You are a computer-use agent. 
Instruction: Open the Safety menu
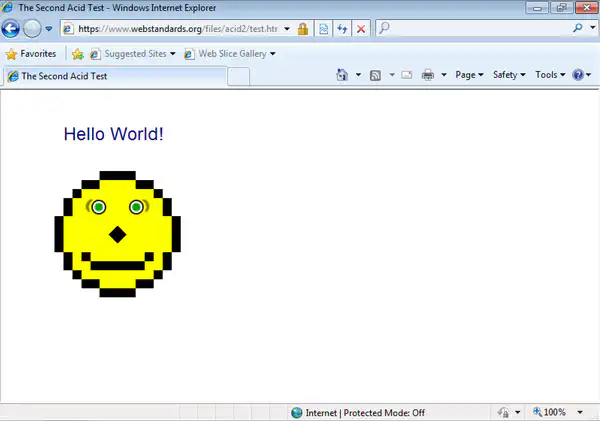[509, 75]
